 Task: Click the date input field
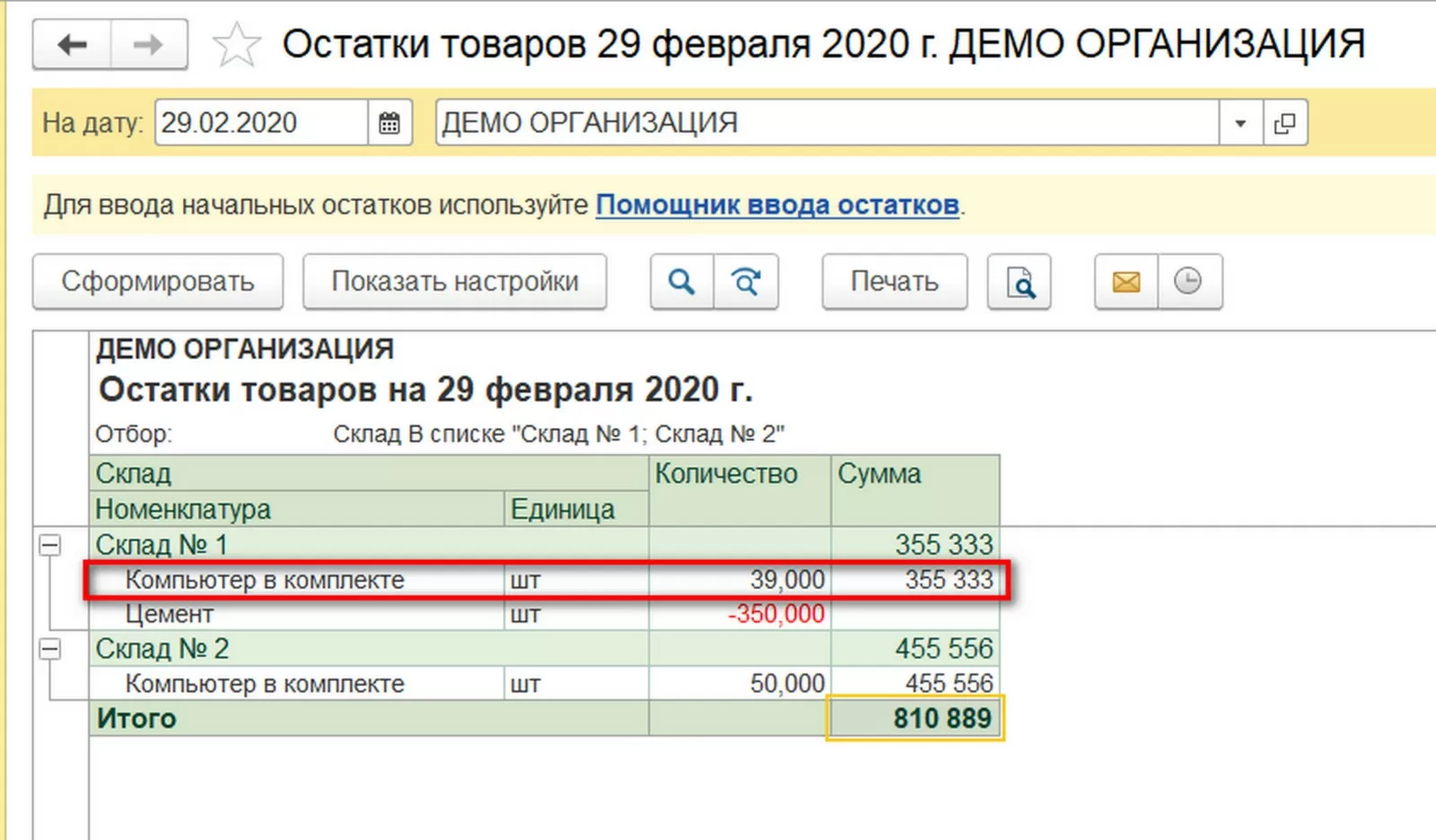(260, 123)
